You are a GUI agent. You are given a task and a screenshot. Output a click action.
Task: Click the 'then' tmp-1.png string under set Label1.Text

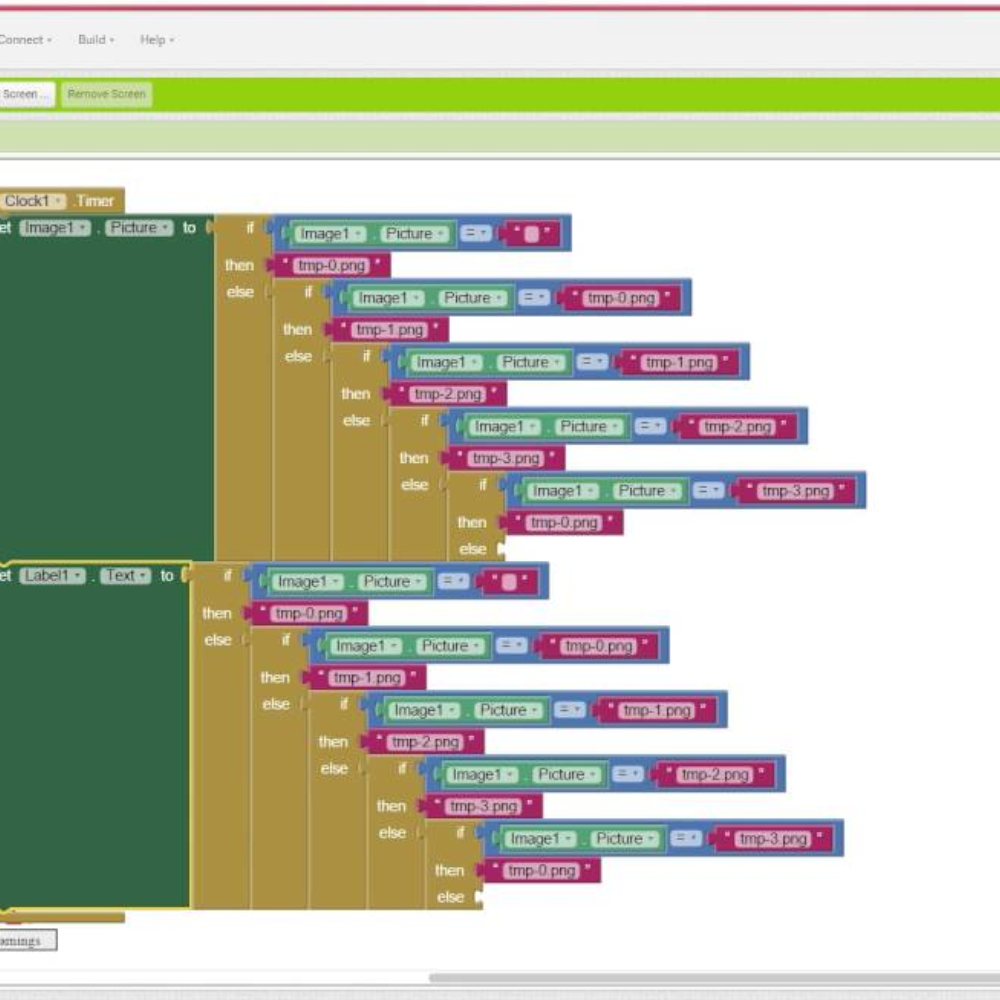[367, 678]
